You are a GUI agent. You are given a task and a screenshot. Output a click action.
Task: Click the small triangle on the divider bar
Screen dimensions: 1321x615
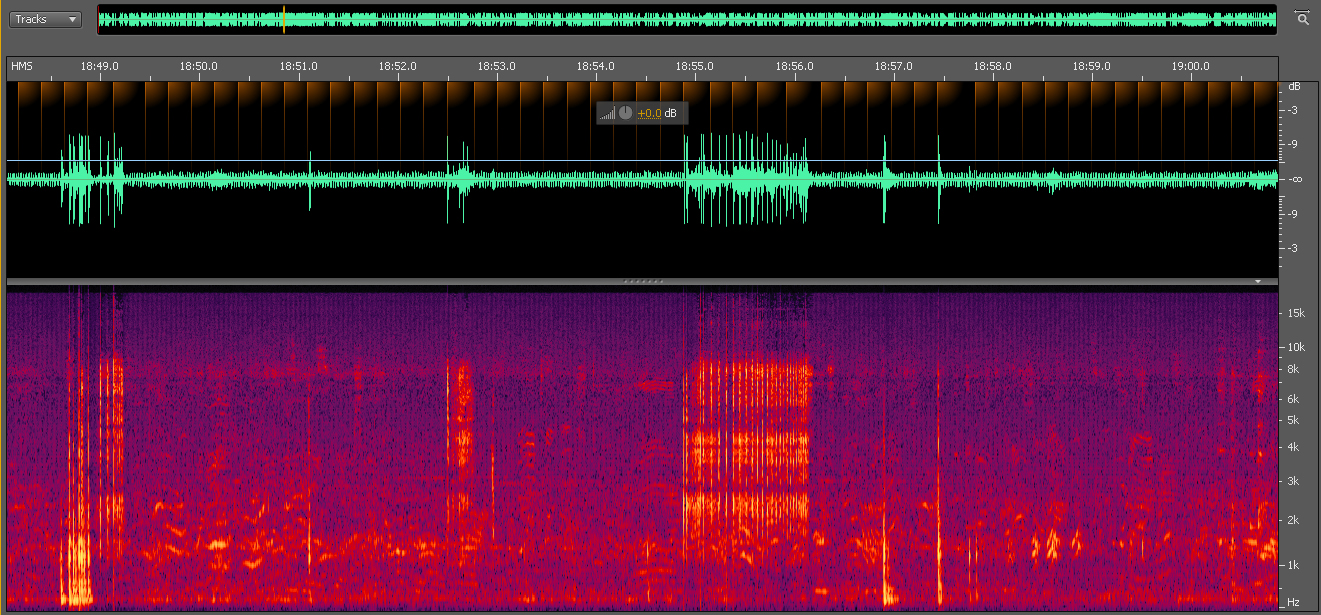(x=1259, y=282)
